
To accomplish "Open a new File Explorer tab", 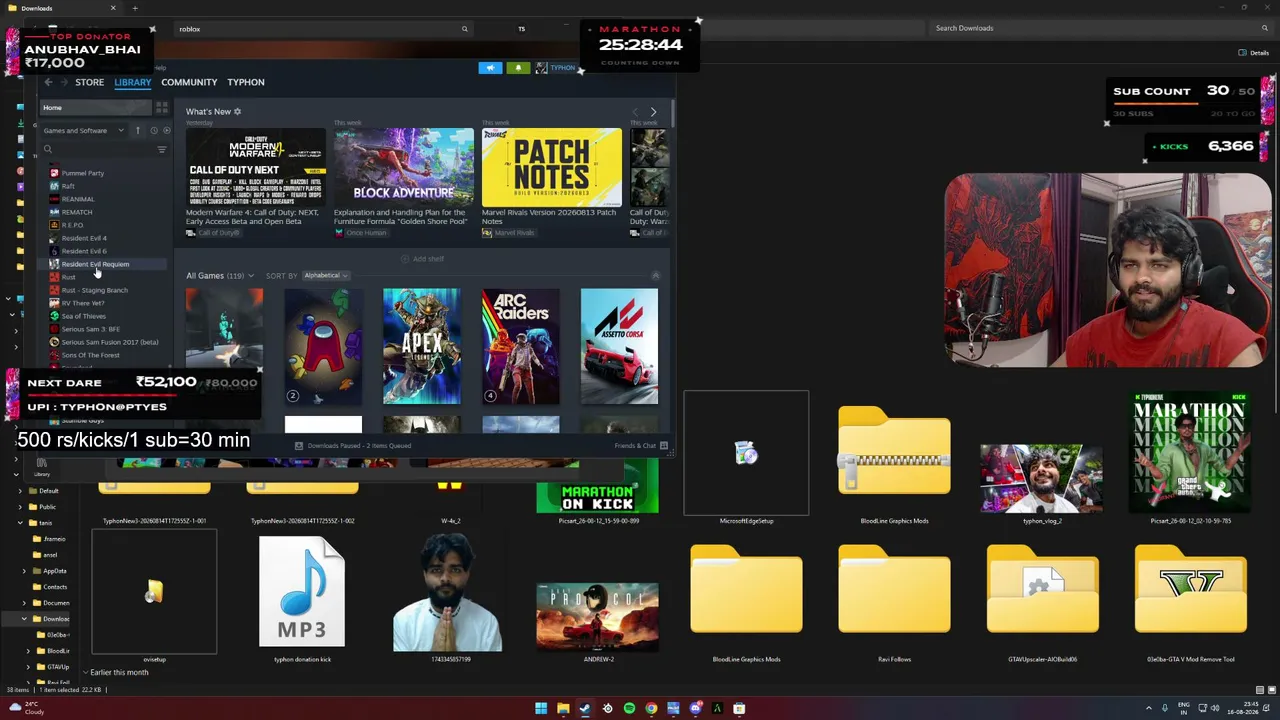I will 135,8.
